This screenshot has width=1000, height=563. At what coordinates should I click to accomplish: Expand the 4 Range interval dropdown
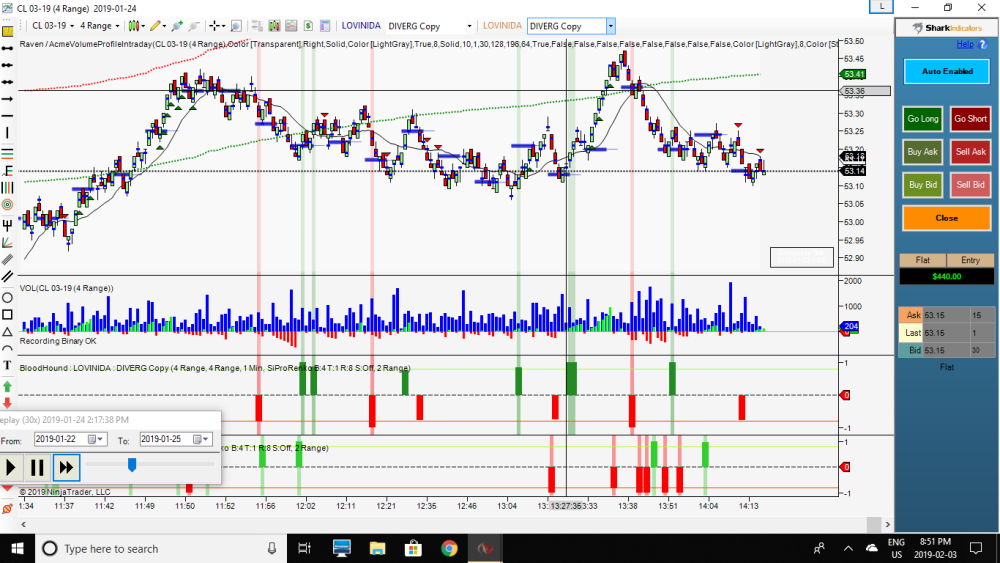pyautogui.click(x=100, y=26)
